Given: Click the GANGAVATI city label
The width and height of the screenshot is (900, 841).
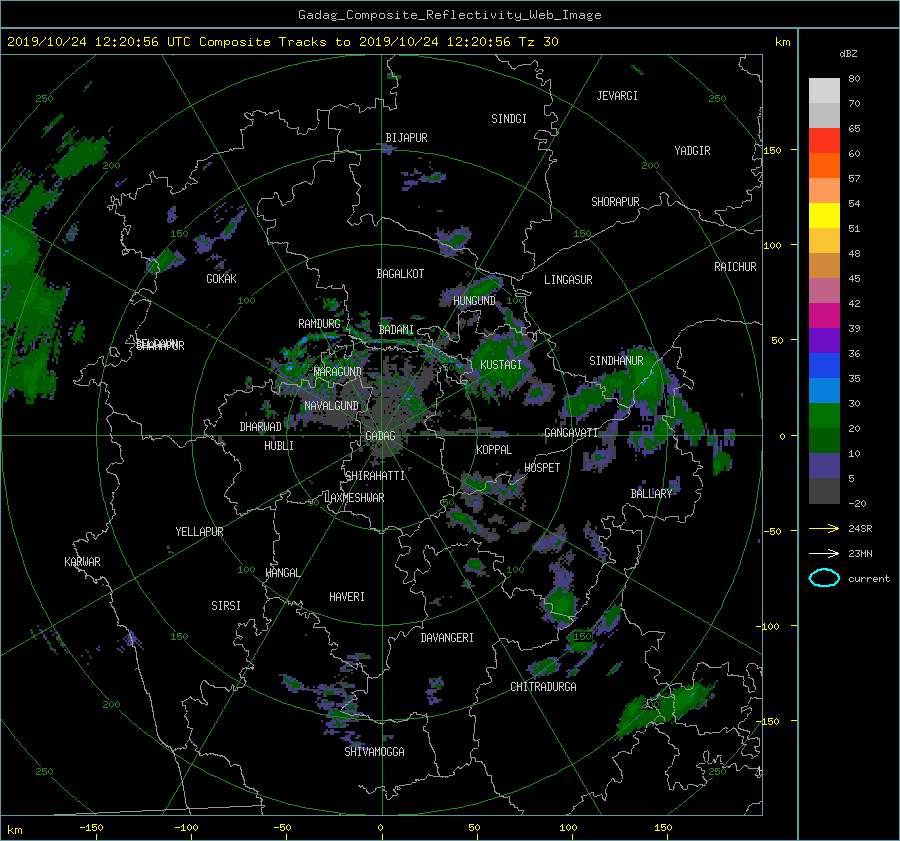Looking at the screenshot, I should [x=571, y=432].
